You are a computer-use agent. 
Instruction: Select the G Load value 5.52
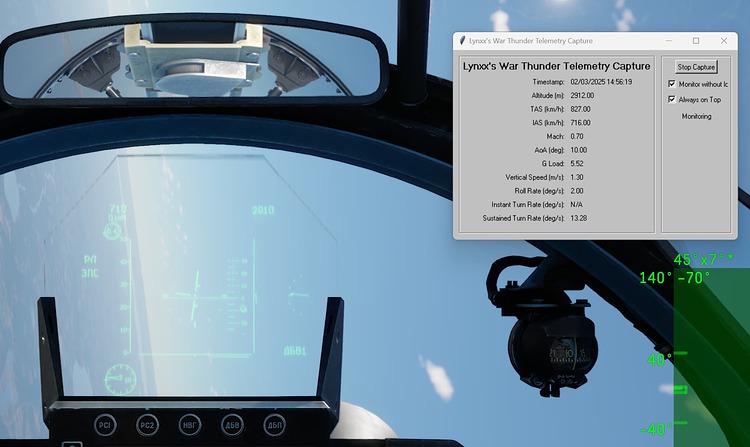576,163
